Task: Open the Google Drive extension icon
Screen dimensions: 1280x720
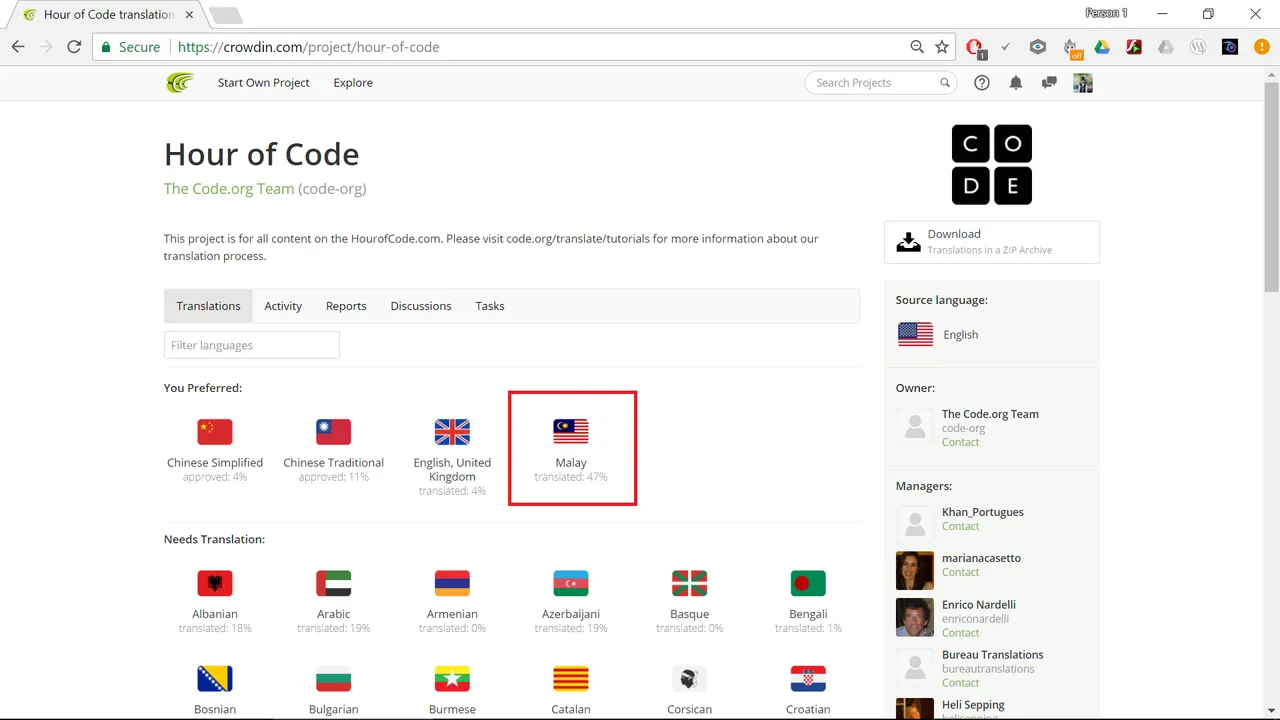Action: (x=1102, y=47)
